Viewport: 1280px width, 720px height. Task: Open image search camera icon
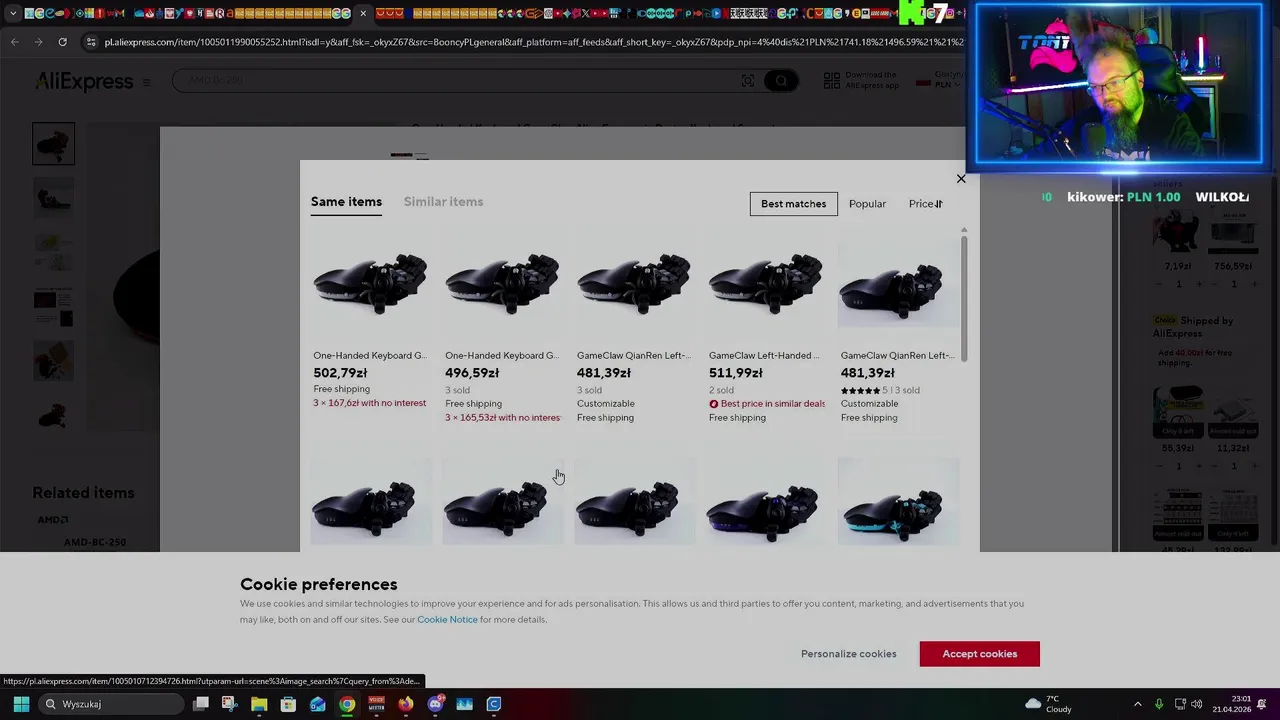point(748,80)
